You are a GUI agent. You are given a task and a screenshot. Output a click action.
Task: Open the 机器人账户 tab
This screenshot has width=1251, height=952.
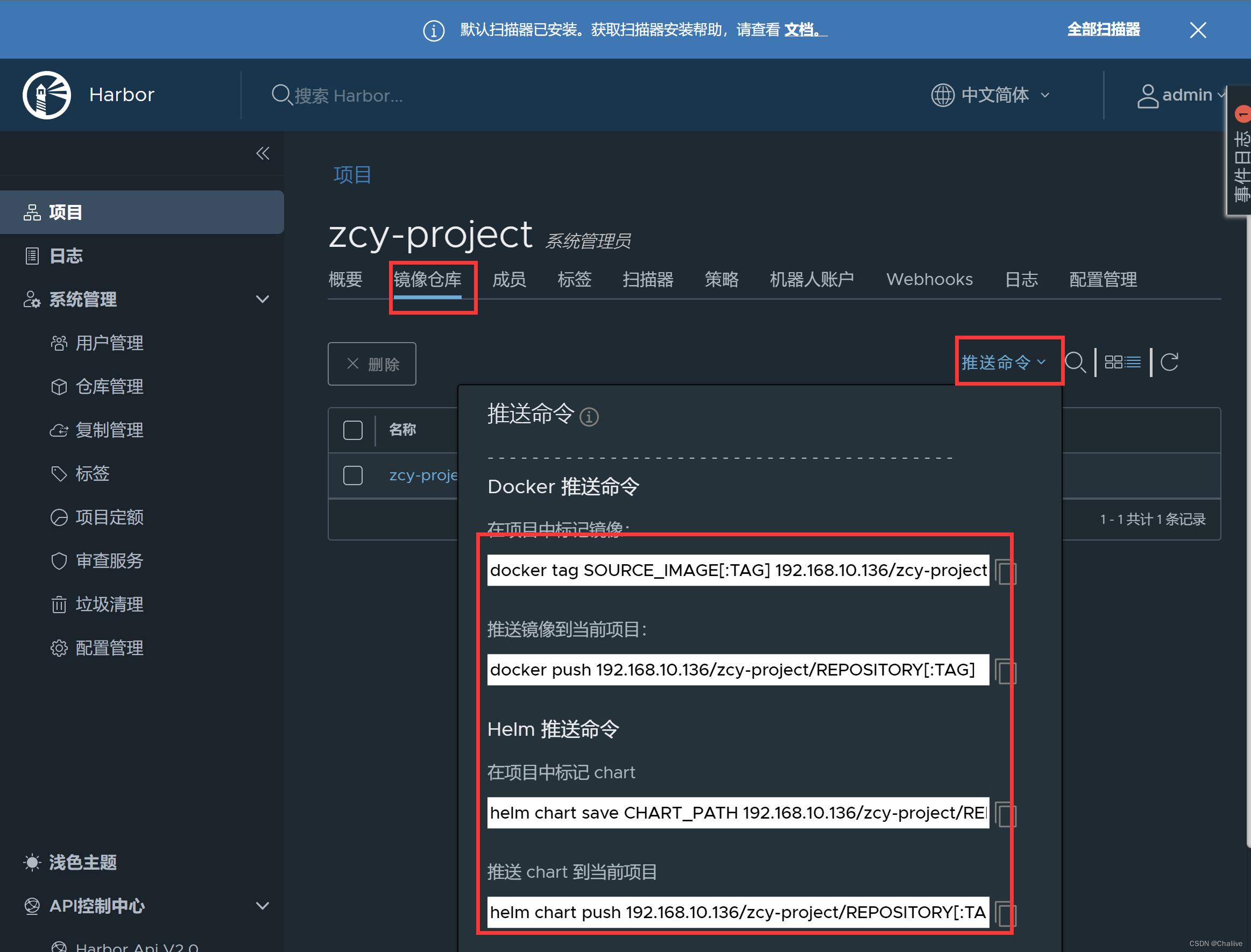812,279
